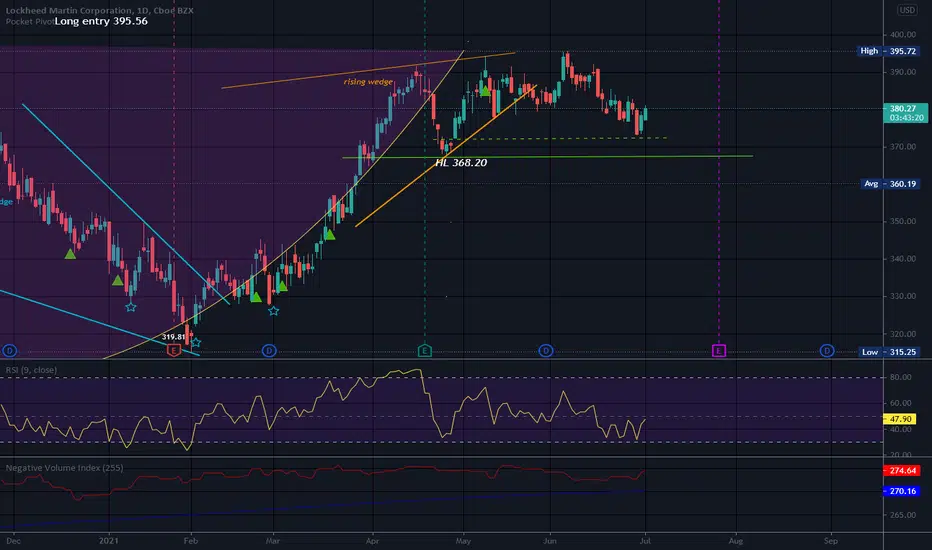The width and height of the screenshot is (932, 550).
Task: Click the dividend D marker above Dec
Action: pos(10,351)
